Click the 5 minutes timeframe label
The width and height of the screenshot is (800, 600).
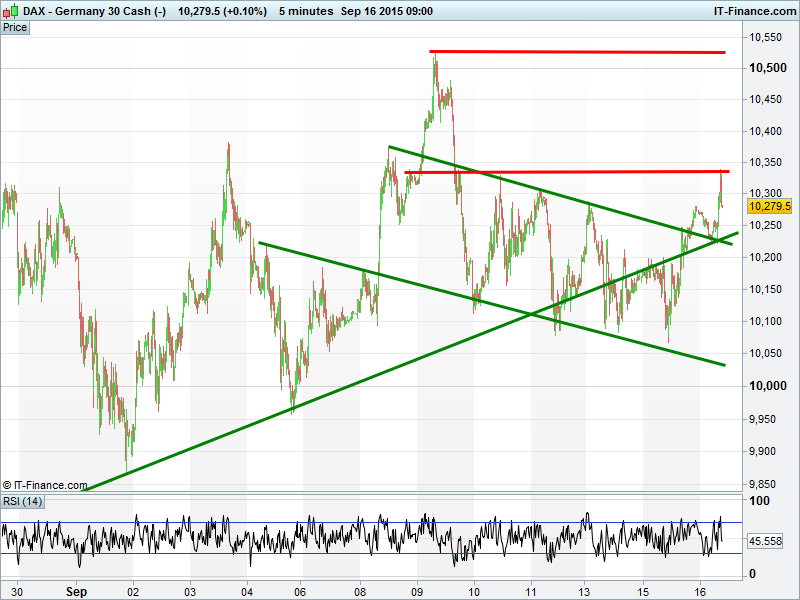tap(306, 11)
